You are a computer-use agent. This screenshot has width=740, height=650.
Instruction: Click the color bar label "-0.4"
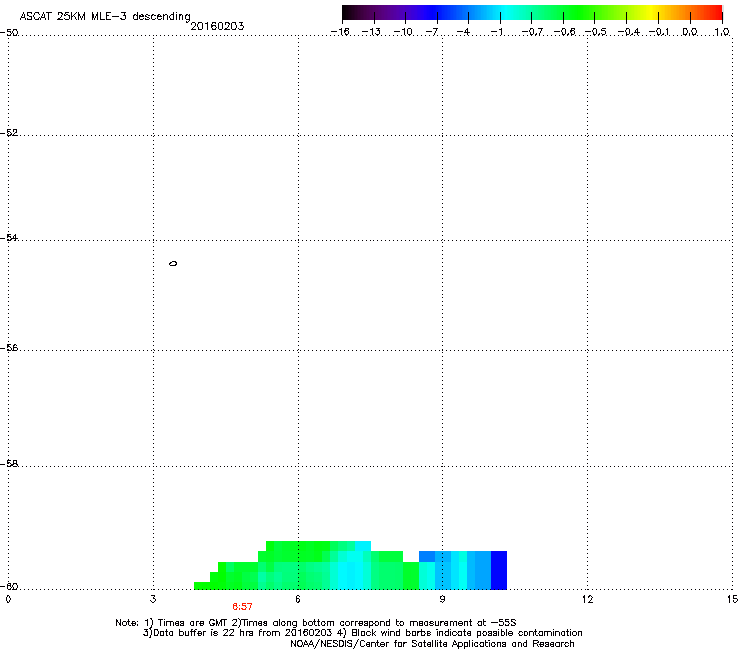click(x=628, y=32)
